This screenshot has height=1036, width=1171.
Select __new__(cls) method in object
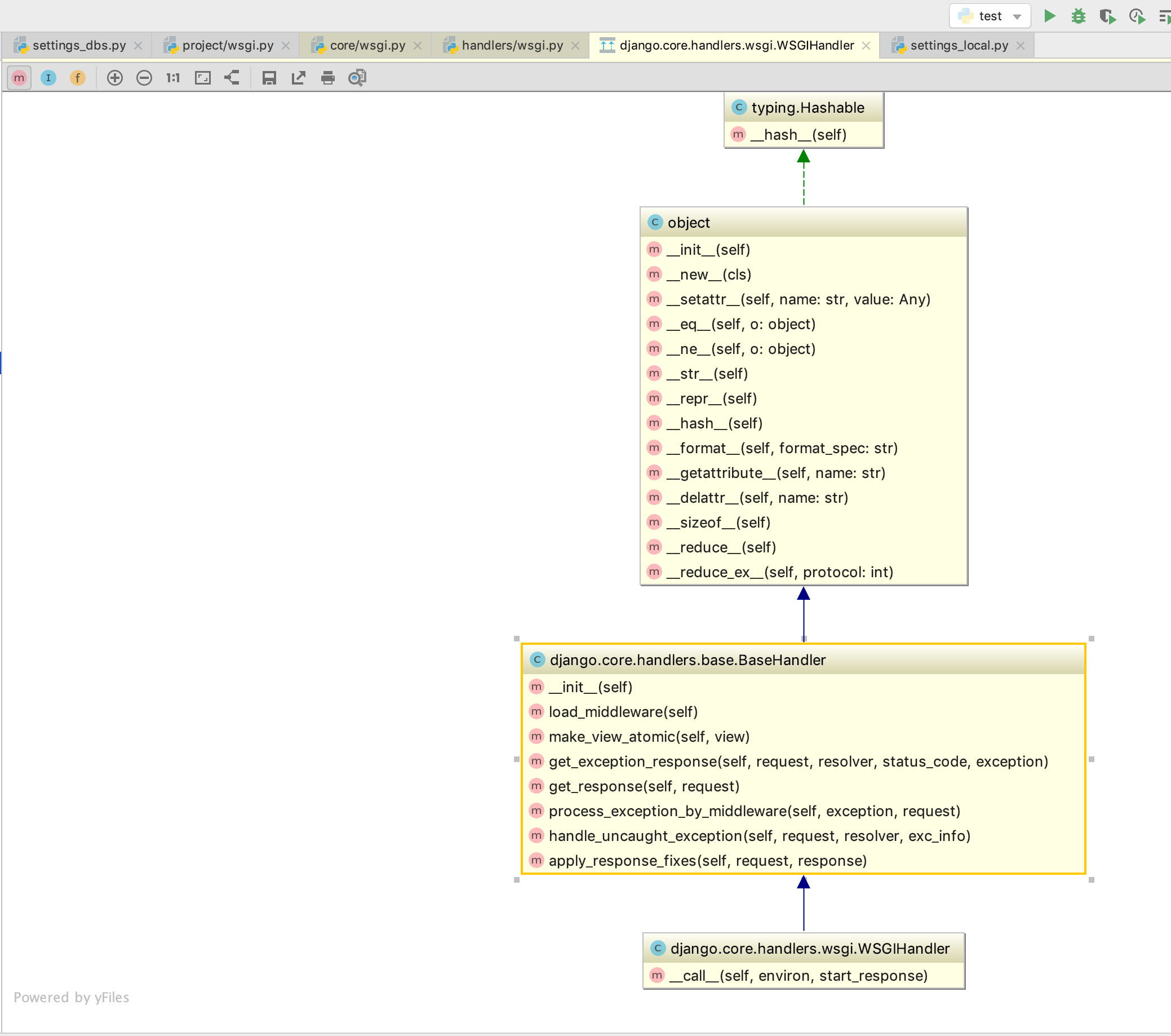point(804,275)
